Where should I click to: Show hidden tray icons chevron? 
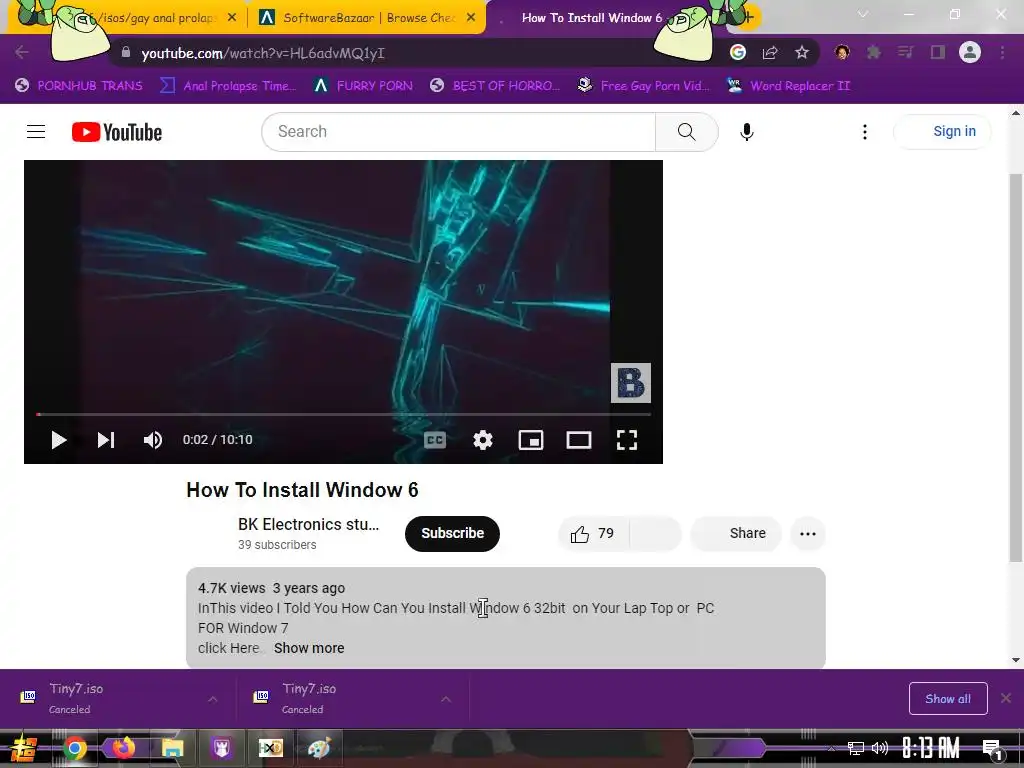click(x=831, y=748)
